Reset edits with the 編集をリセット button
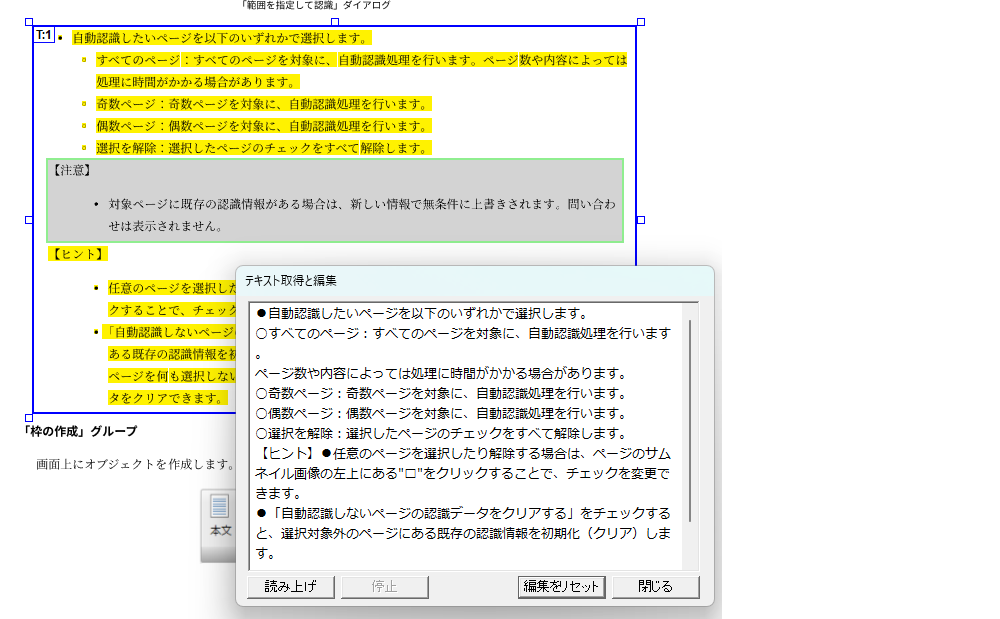This screenshot has height=619, width=1000. (562, 587)
